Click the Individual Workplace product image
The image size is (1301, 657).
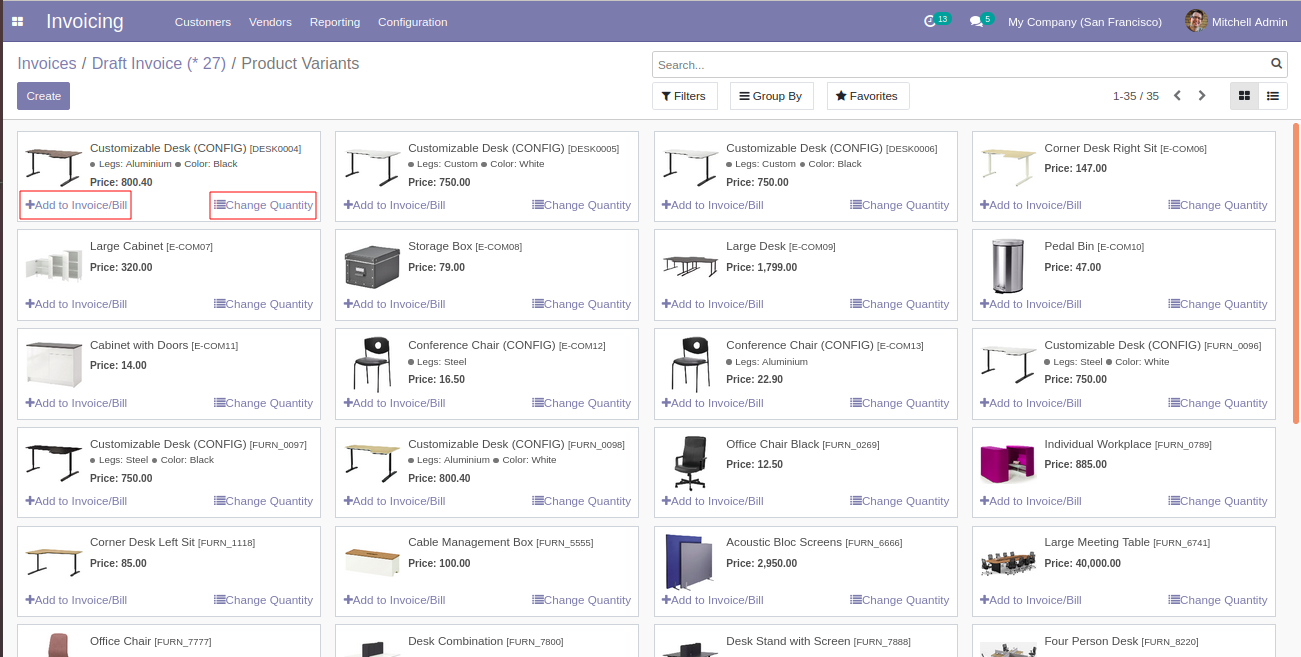click(1008, 463)
